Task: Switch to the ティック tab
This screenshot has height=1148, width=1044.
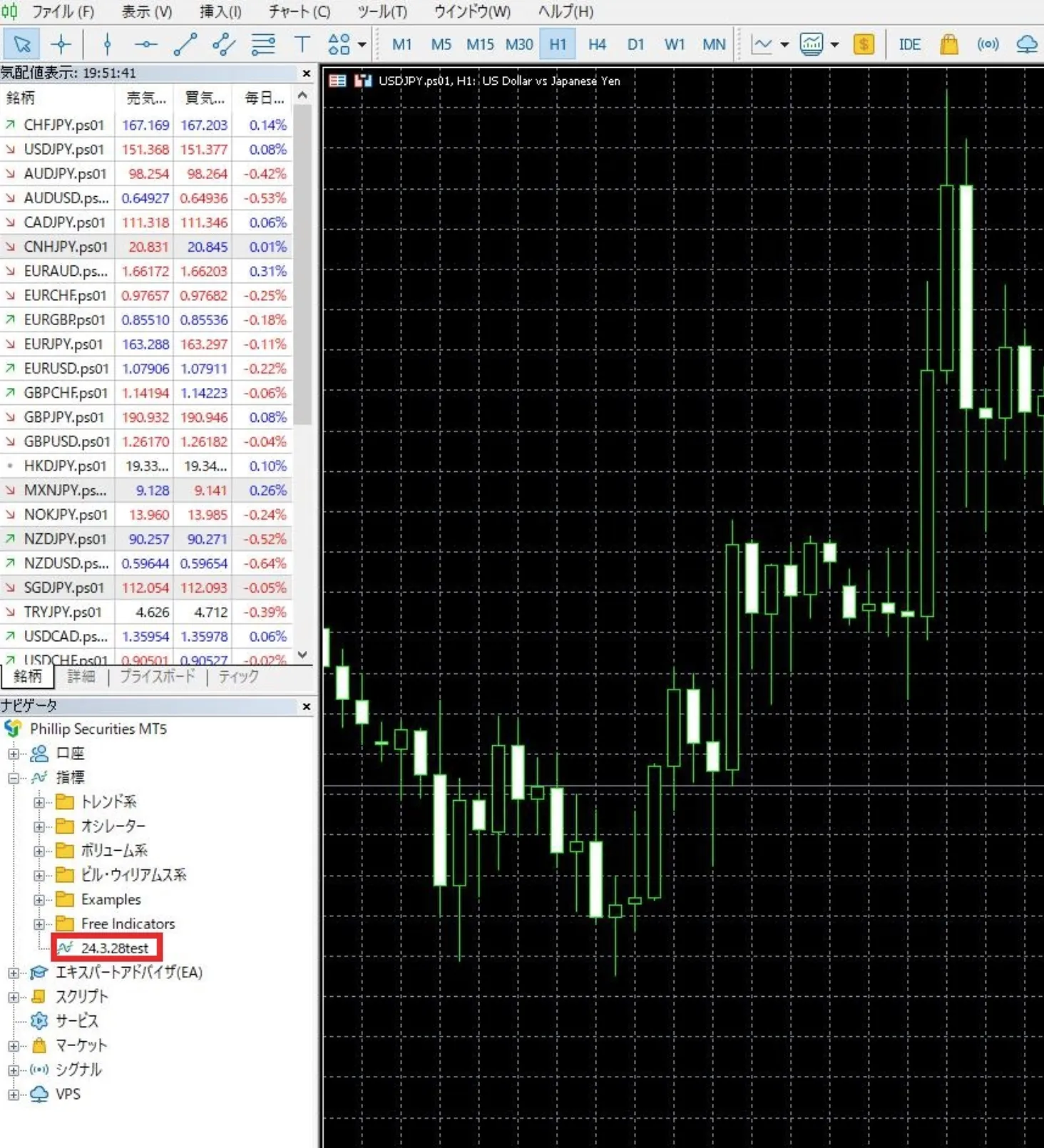Action: (x=238, y=676)
